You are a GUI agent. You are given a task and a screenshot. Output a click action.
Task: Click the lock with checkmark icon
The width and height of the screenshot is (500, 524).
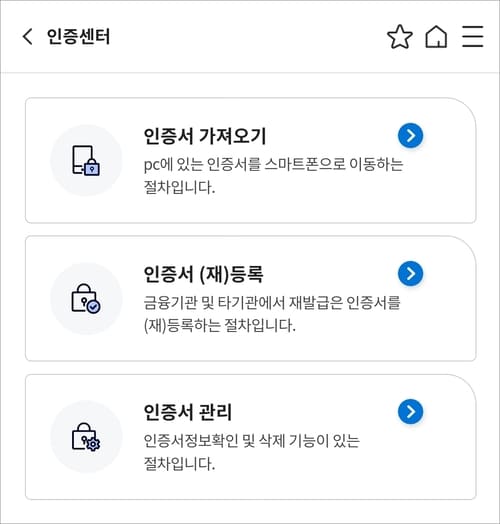click(86, 298)
